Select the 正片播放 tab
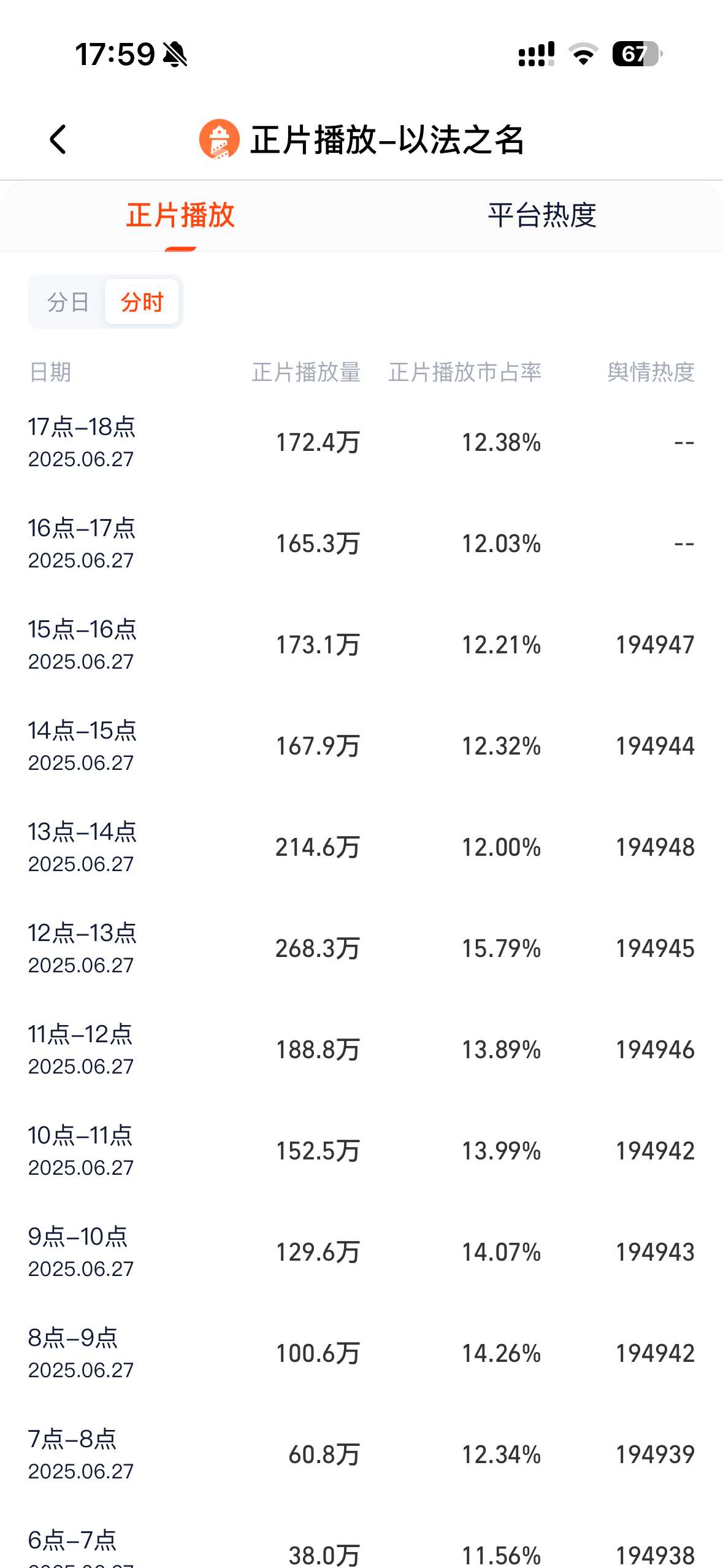The width and height of the screenshot is (723, 1568). click(x=180, y=215)
